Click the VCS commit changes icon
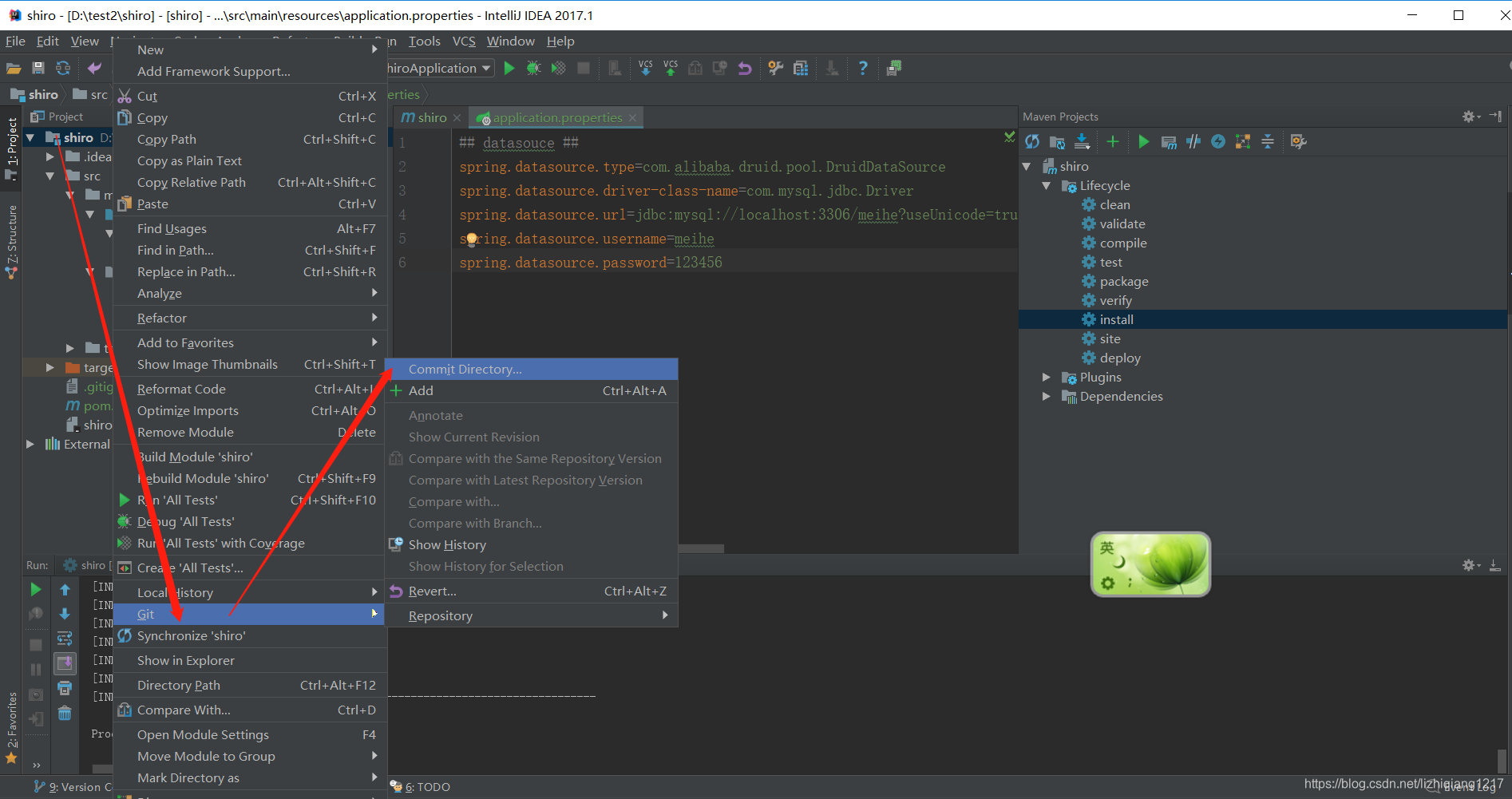Screen dimensions: 1512x799 tap(671, 69)
